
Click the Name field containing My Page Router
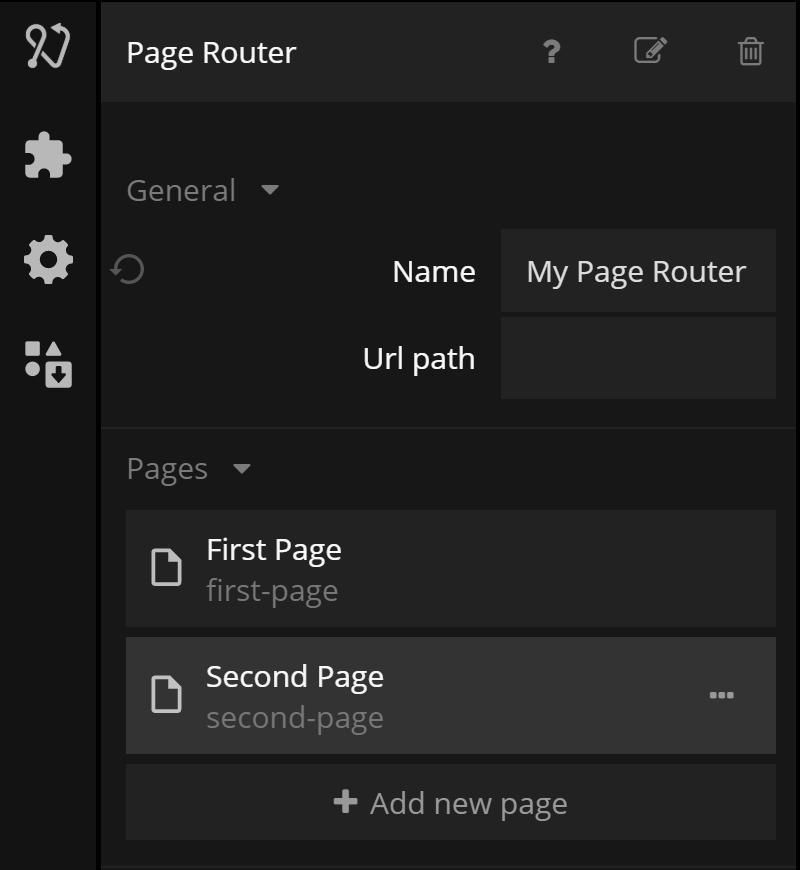637,271
